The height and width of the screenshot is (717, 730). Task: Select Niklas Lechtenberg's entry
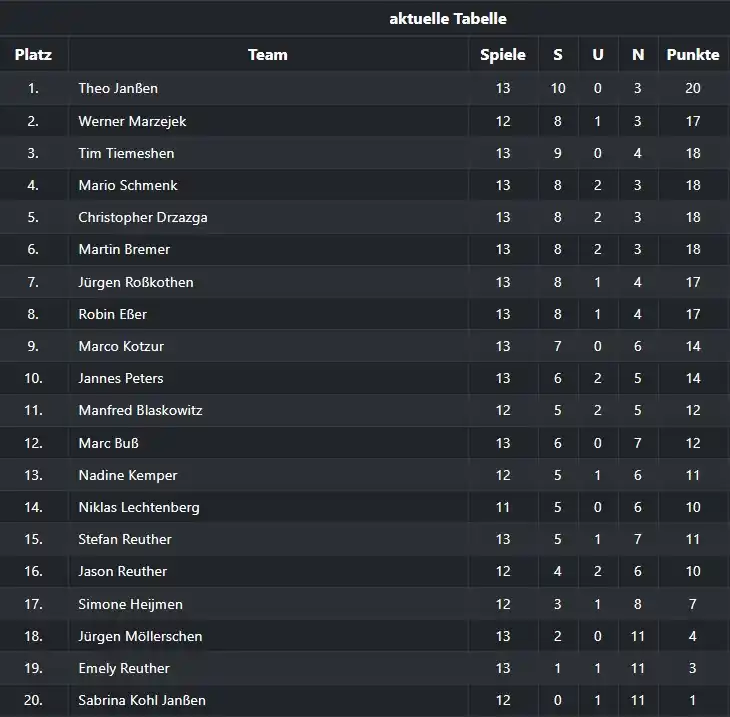[x=139, y=507]
